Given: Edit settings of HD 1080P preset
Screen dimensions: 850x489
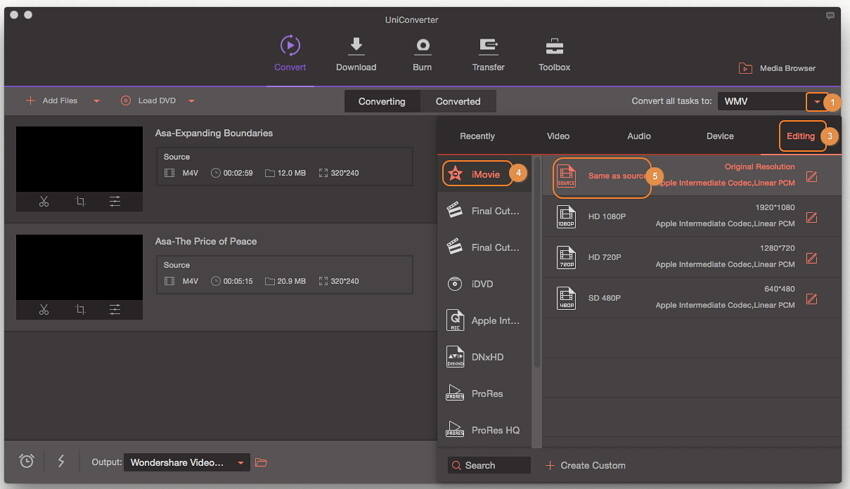Looking at the screenshot, I should 812,217.
